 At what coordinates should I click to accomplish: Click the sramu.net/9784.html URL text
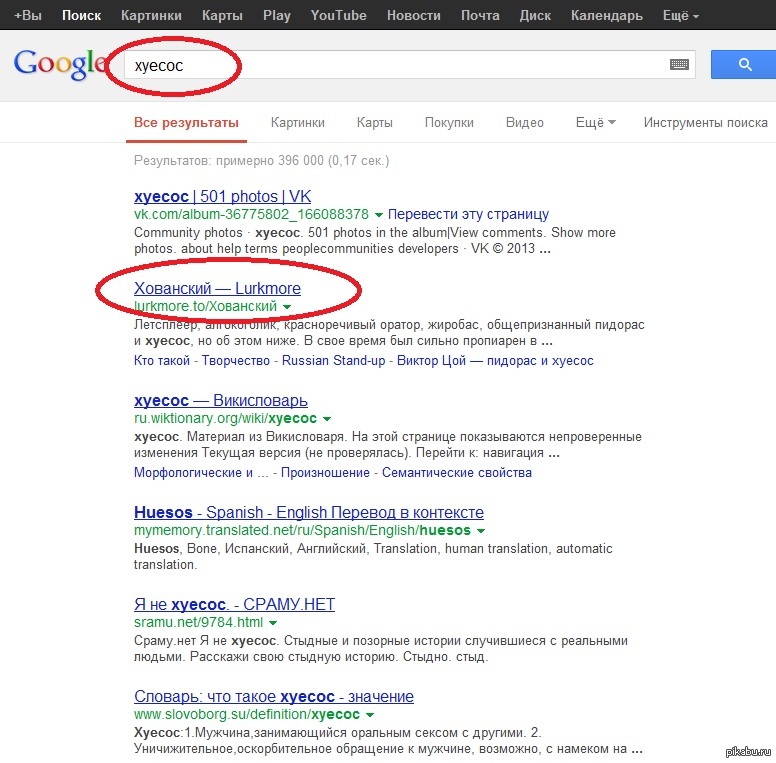tap(198, 622)
